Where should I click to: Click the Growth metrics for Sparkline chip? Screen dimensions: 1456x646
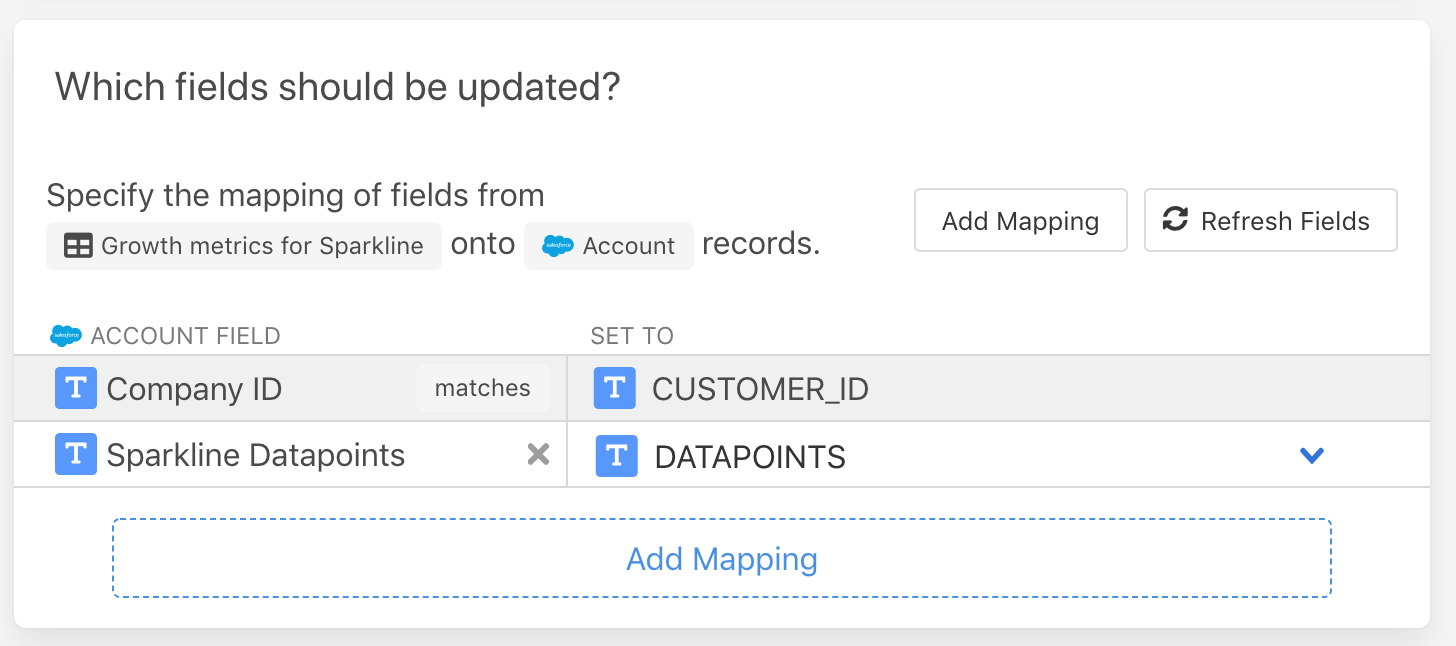(x=243, y=246)
